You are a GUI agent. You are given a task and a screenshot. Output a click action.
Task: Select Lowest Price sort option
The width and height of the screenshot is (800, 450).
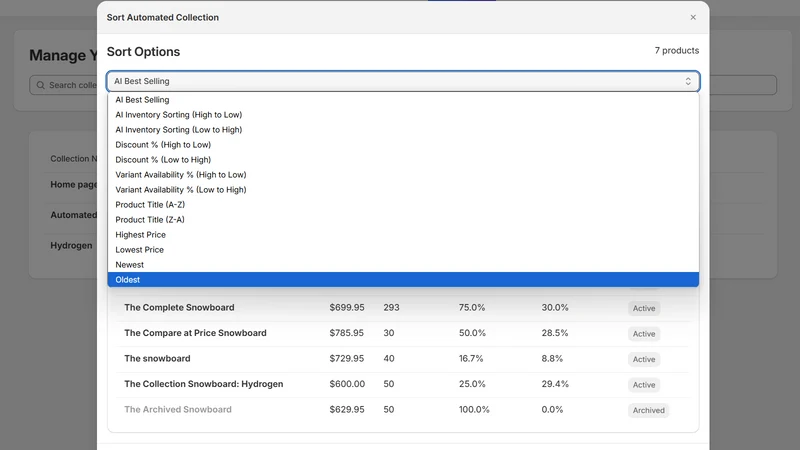[403, 249]
